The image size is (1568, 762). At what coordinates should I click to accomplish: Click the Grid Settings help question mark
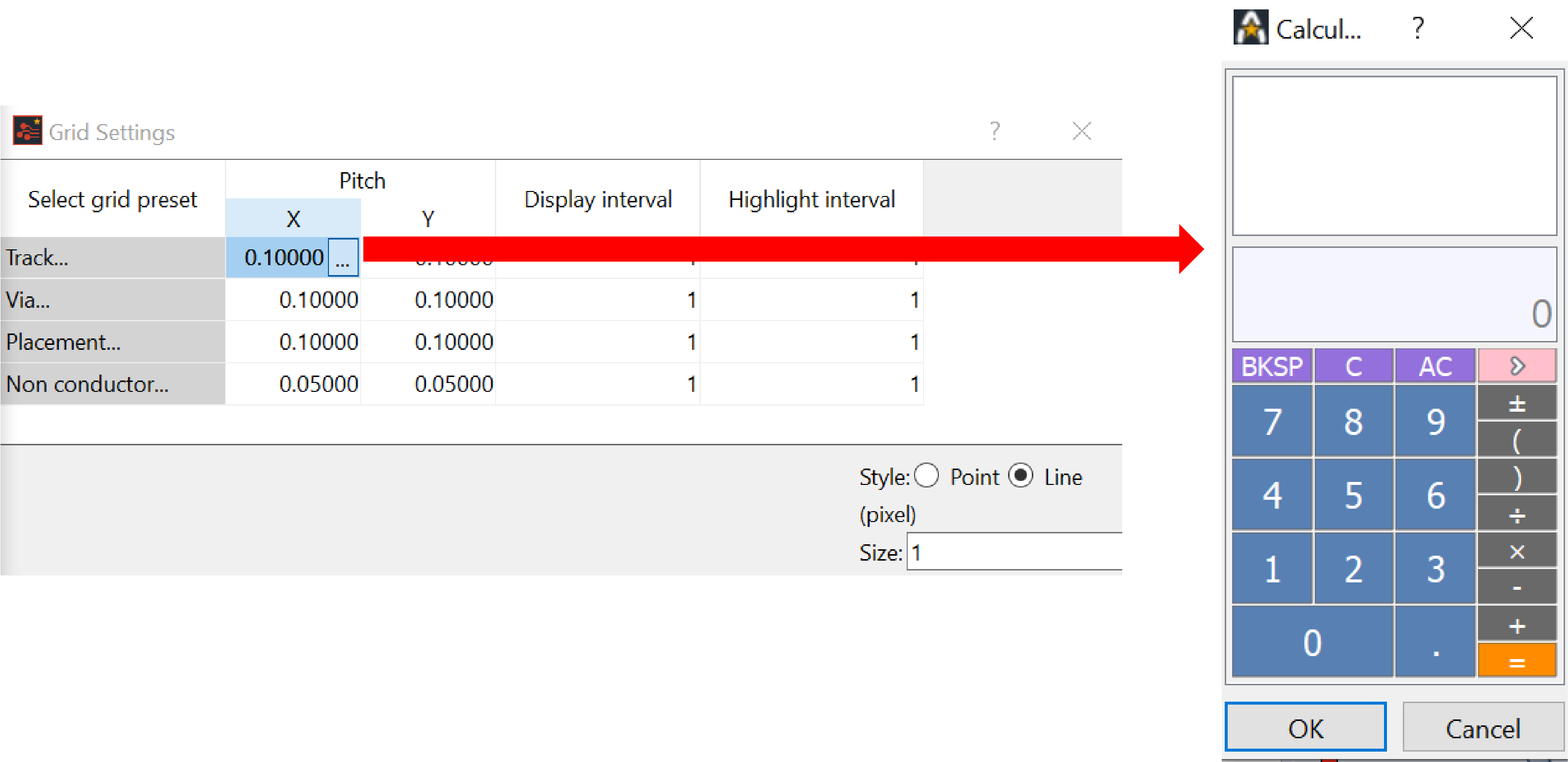[x=994, y=131]
